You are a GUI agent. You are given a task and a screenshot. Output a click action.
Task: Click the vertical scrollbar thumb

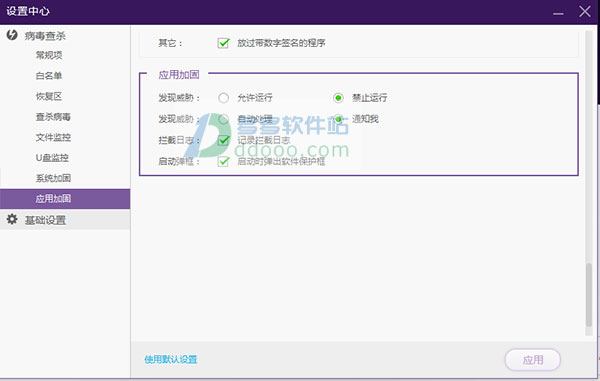pos(589,295)
